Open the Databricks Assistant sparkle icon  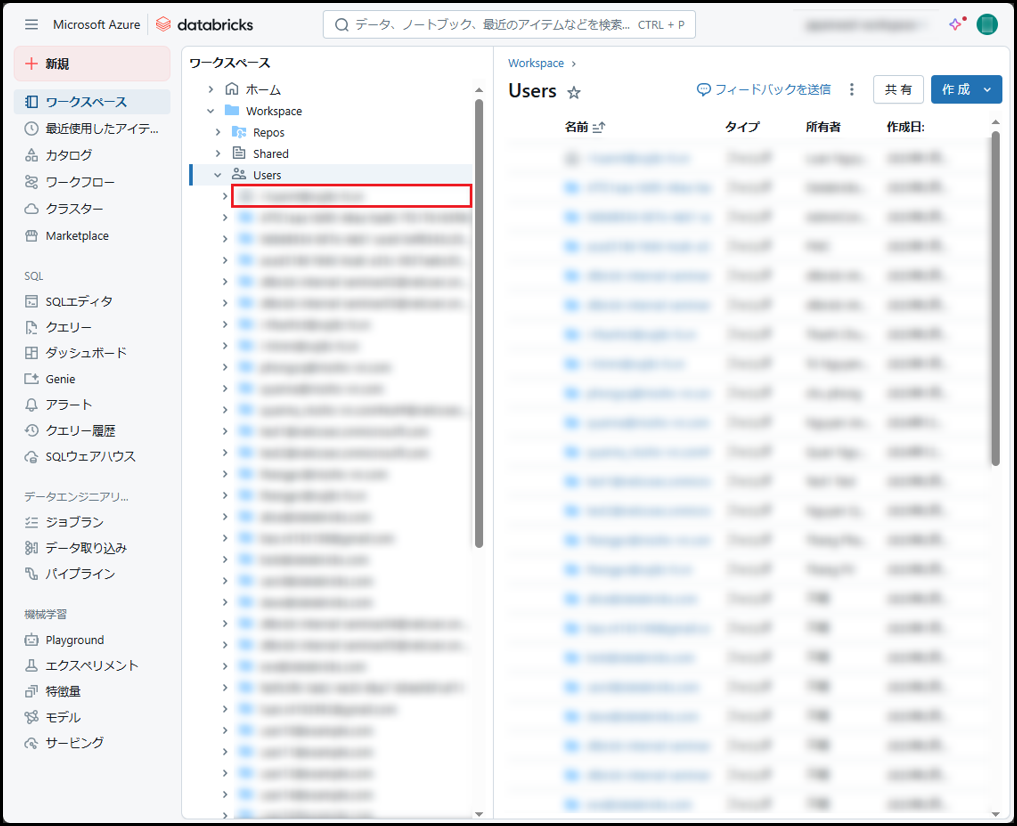956,25
